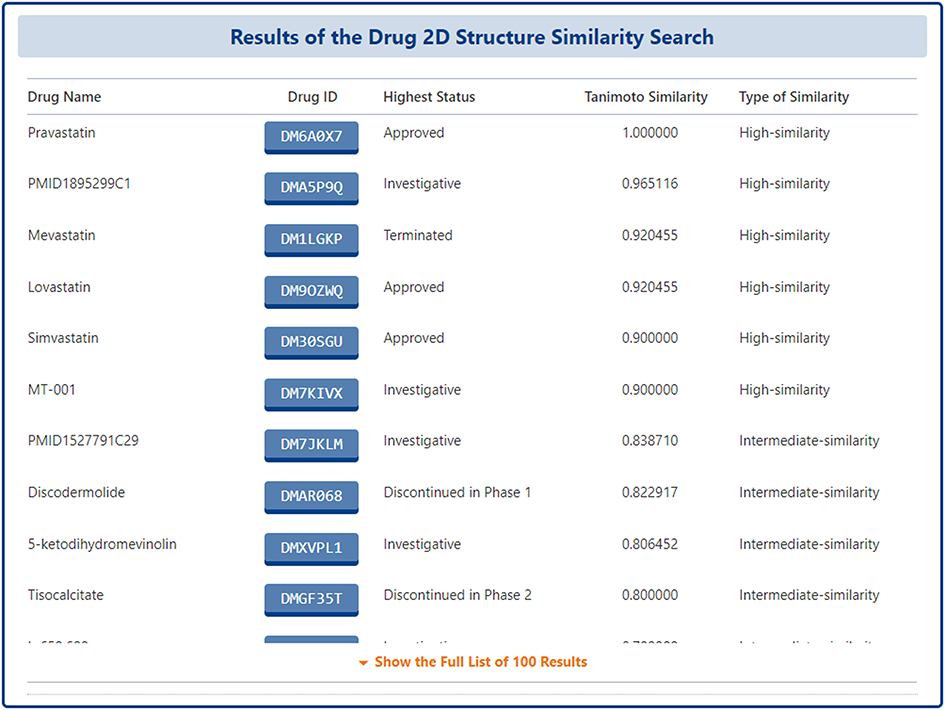Click the Results of Drug 2D Structure title

tap(472, 38)
